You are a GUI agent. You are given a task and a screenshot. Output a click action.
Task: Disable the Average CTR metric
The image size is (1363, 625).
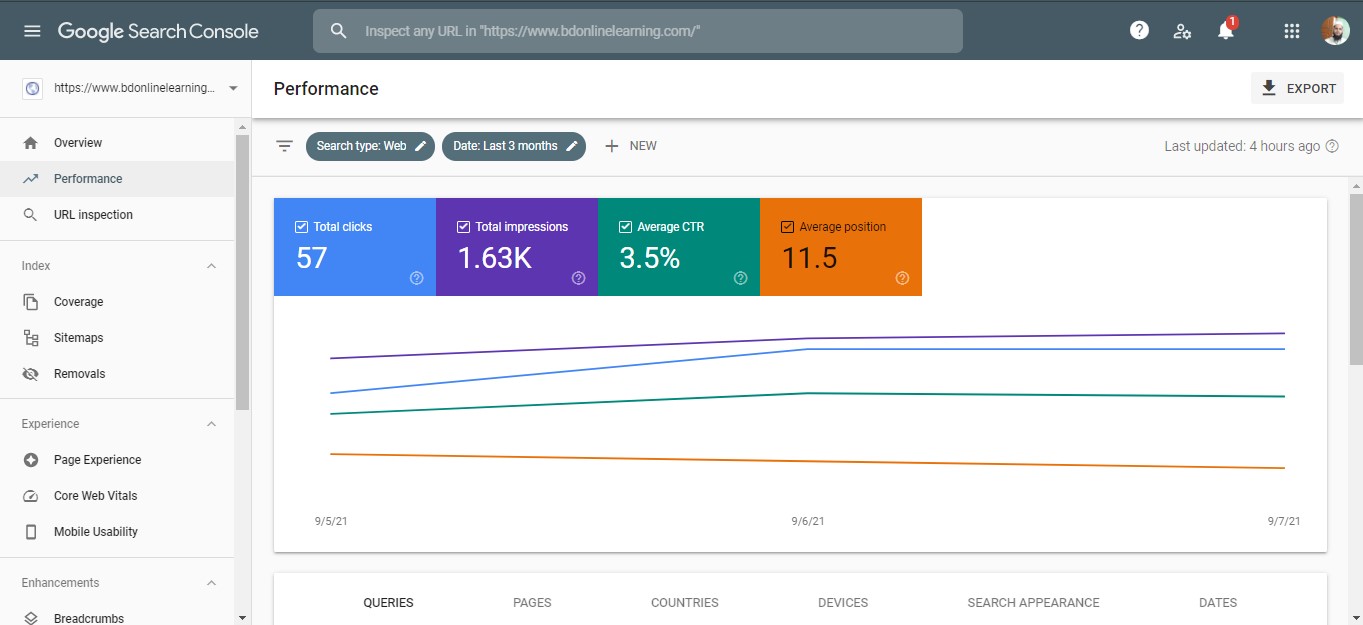[625, 226]
